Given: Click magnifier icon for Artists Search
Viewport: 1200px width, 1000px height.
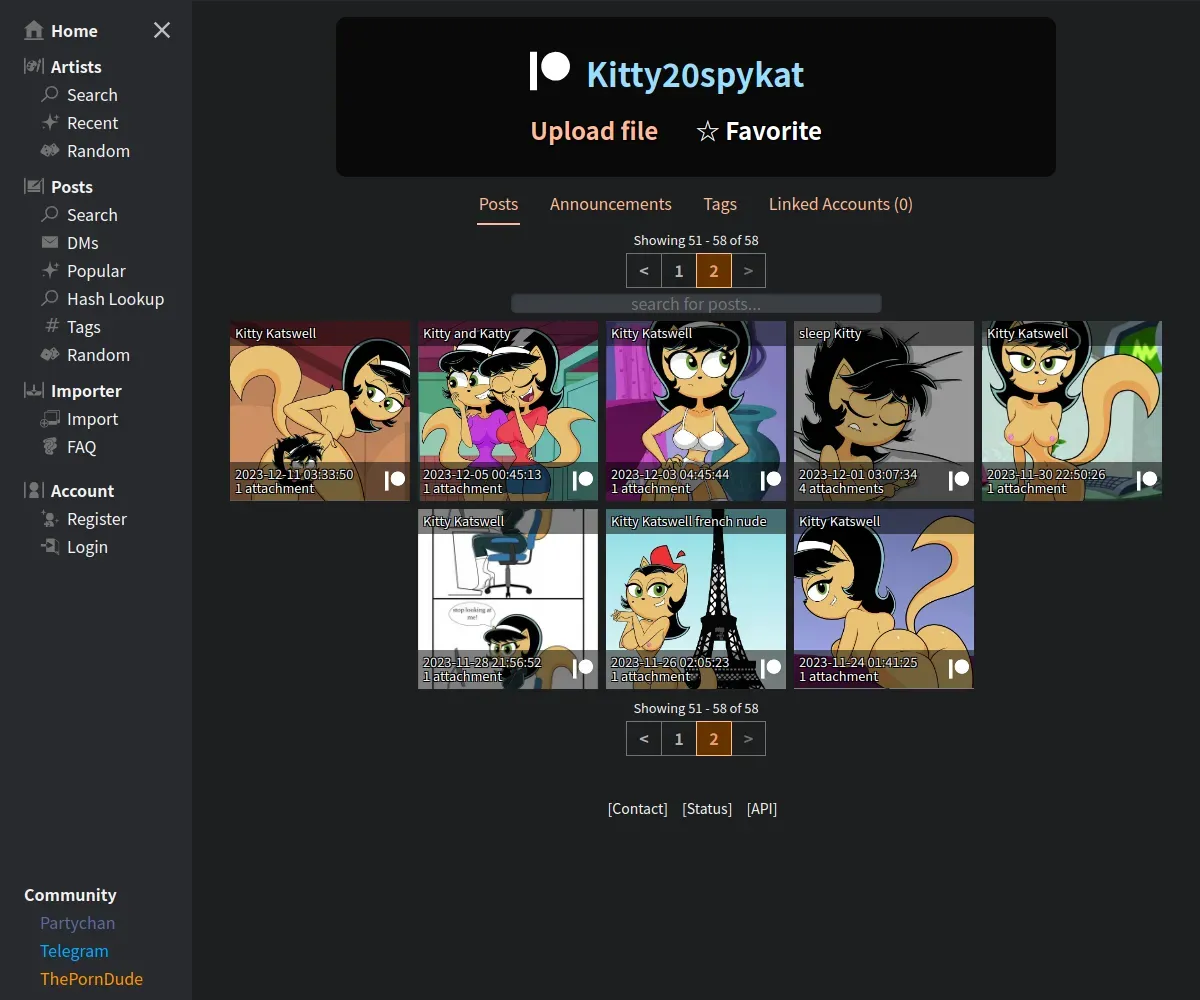Looking at the screenshot, I should pyautogui.click(x=50, y=95).
